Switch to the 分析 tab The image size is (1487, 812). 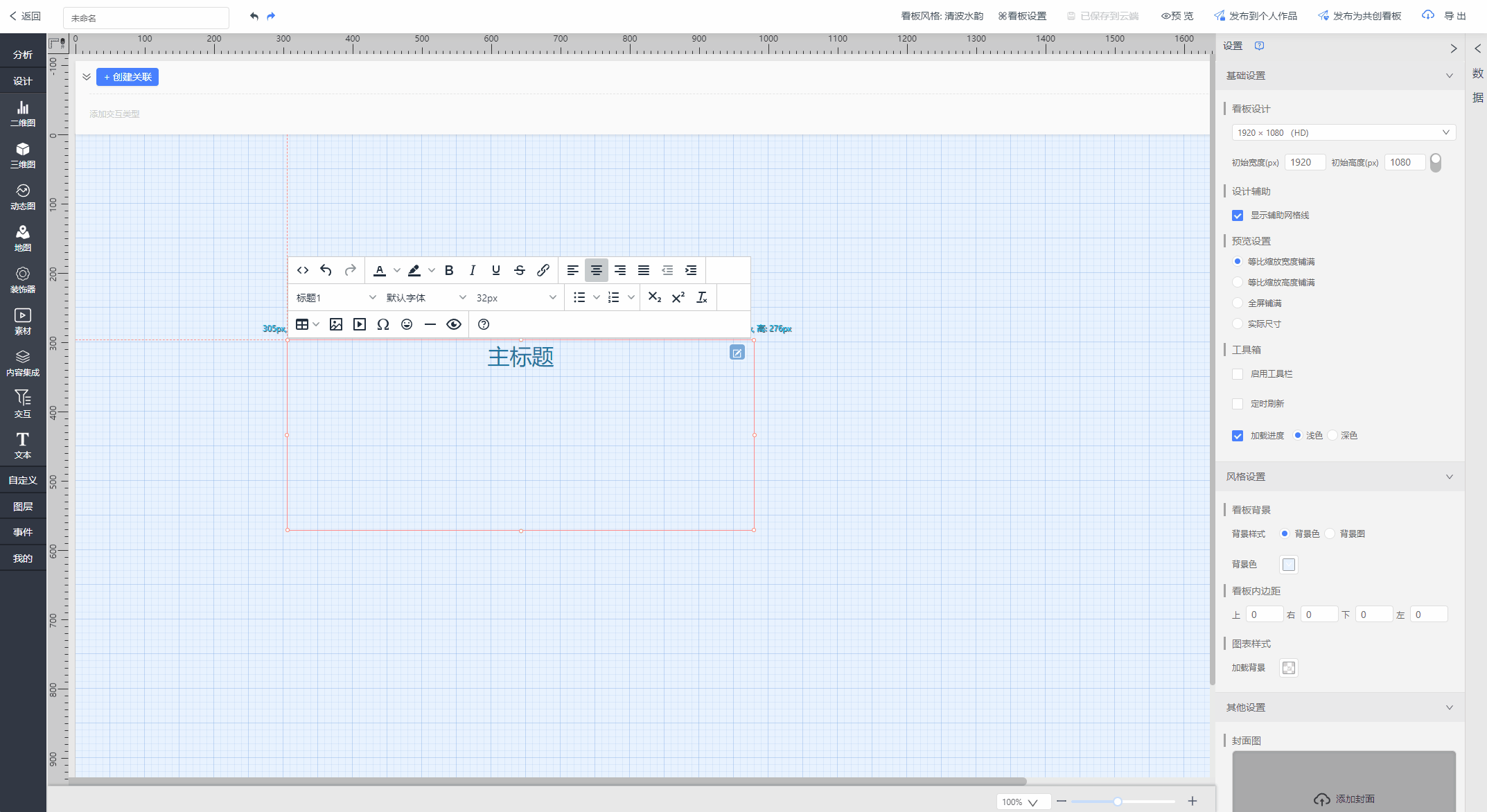point(23,55)
